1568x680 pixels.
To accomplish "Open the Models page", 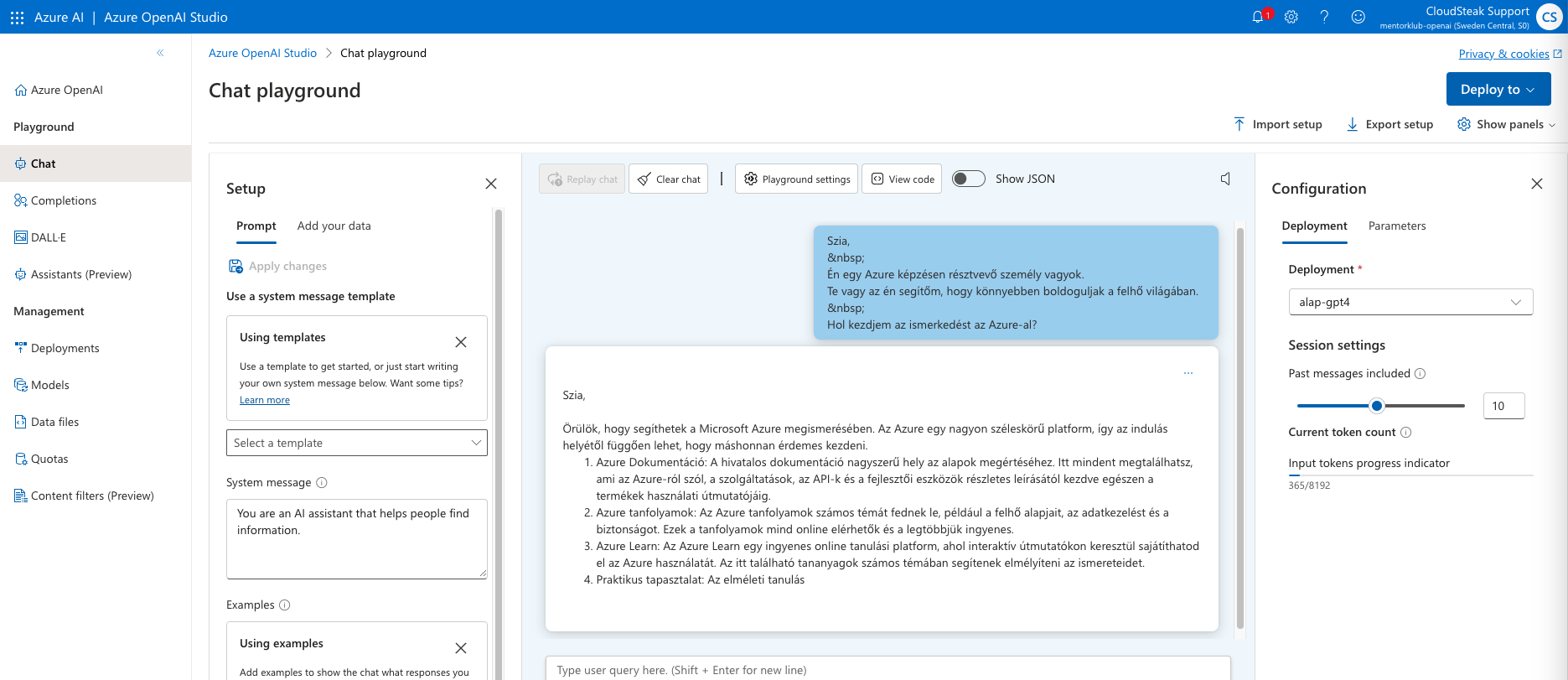I will [x=42, y=385].
